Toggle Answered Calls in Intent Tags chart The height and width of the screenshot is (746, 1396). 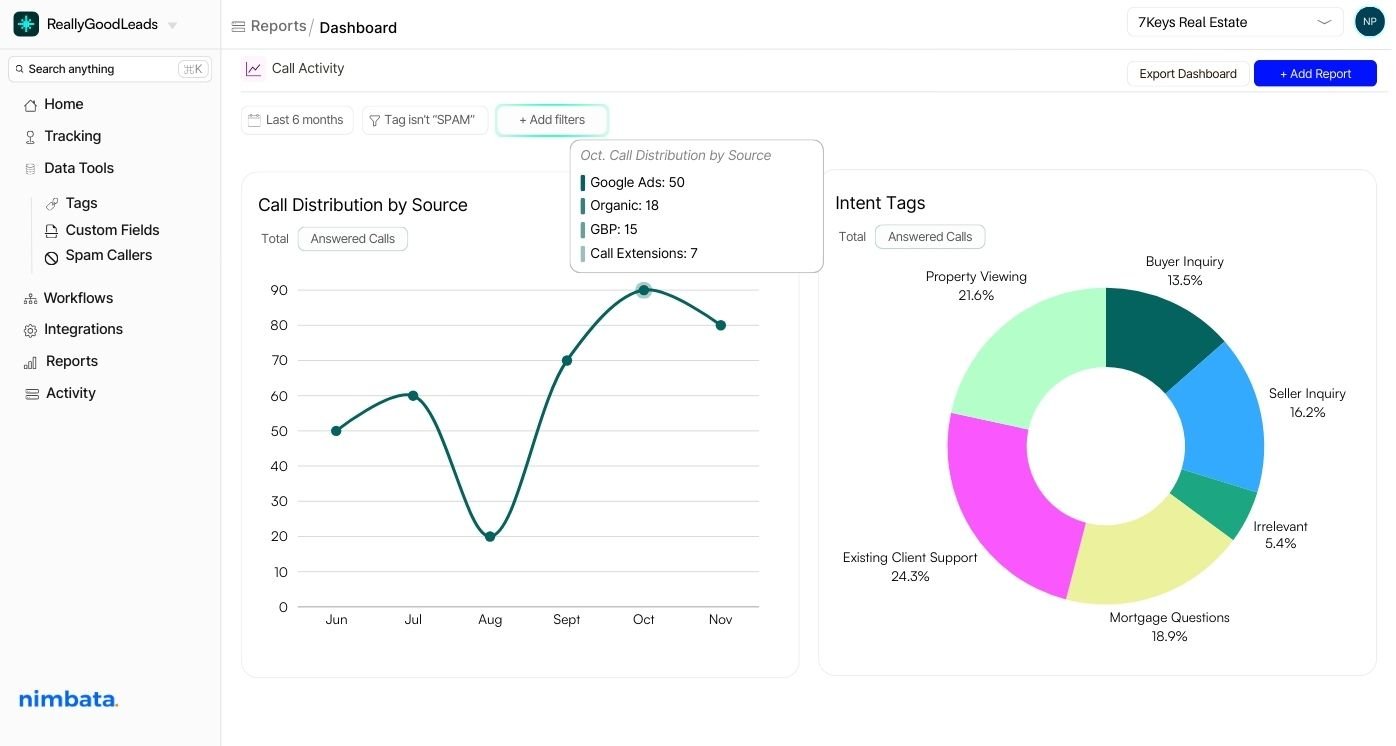pyautogui.click(x=929, y=237)
